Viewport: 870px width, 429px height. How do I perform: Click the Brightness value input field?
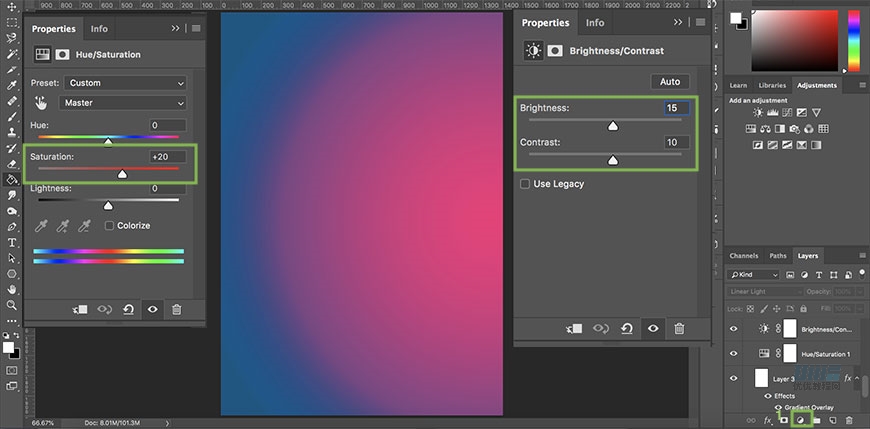pos(677,108)
